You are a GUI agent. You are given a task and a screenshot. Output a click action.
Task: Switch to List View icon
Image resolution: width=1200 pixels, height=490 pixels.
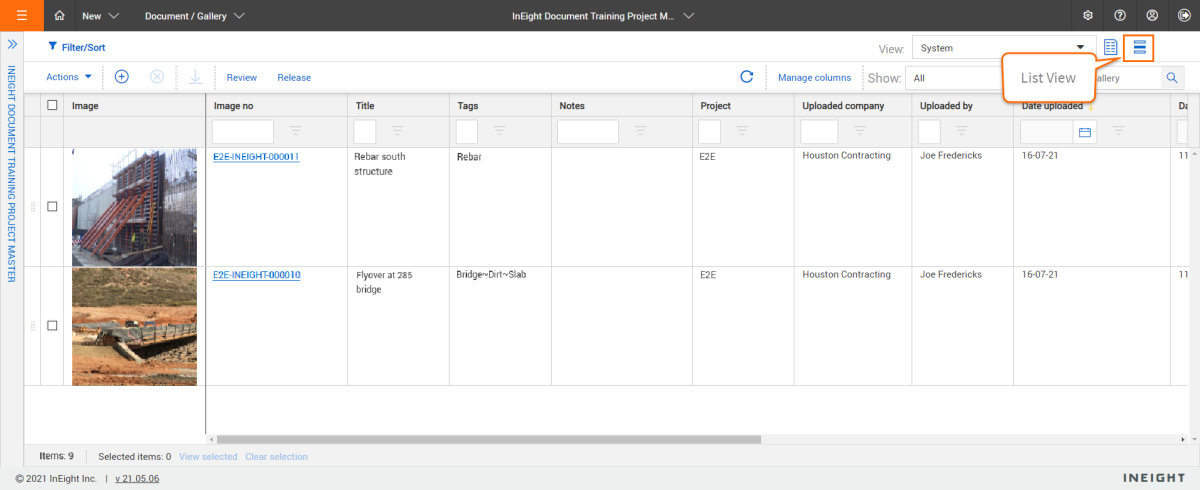pos(1139,48)
